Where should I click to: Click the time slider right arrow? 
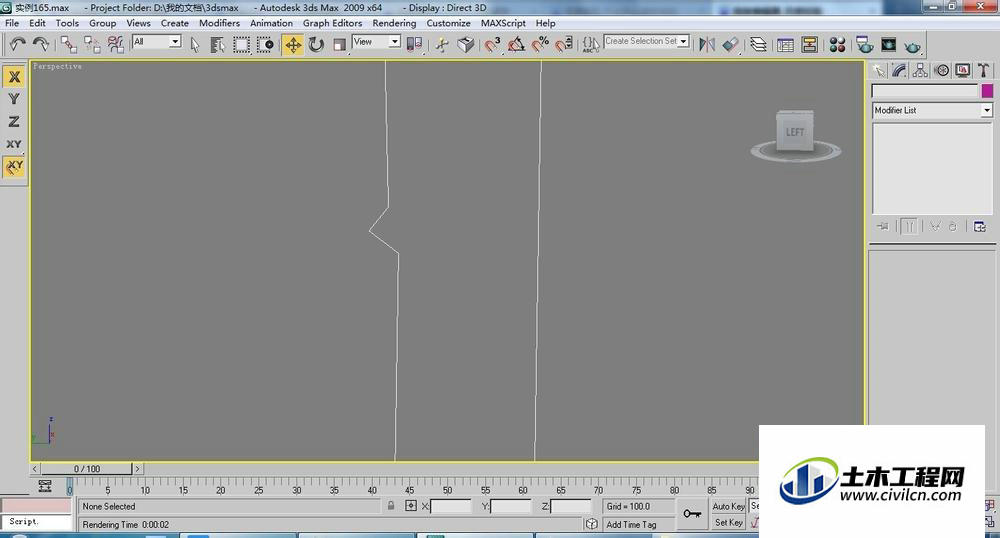pos(137,469)
